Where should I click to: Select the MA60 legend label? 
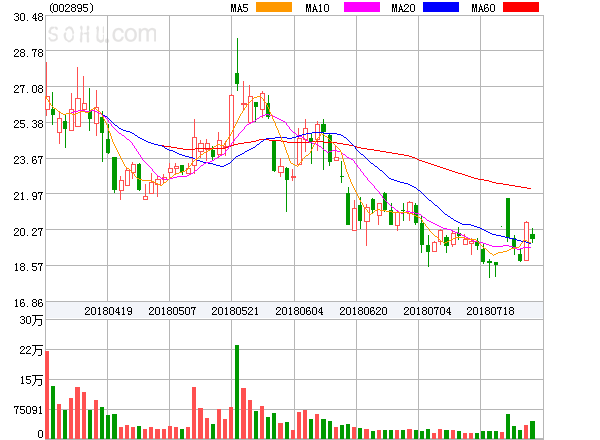coord(483,8)
